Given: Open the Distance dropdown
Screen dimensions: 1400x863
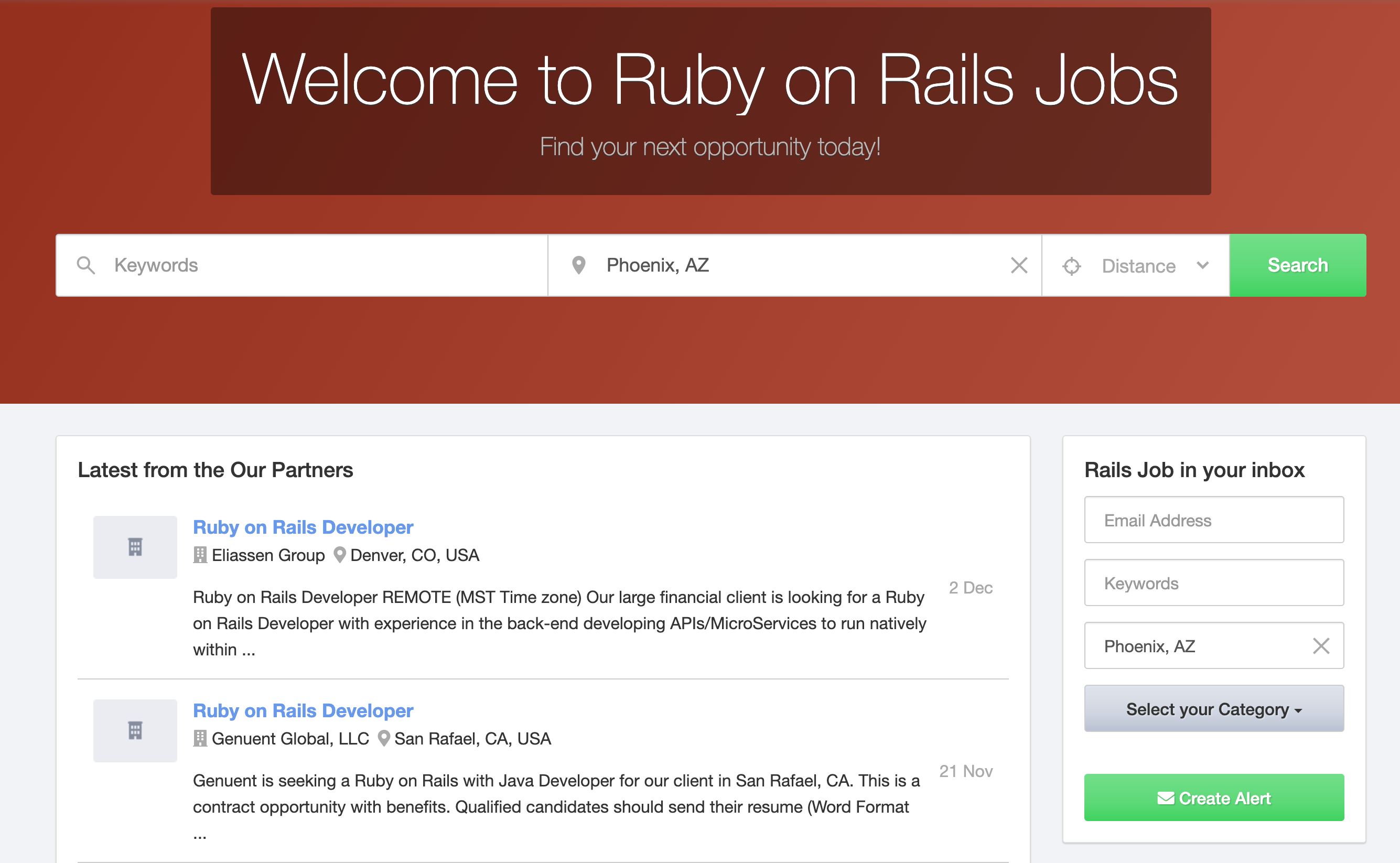Looking at the screenshot, I should pos(1152,266).
